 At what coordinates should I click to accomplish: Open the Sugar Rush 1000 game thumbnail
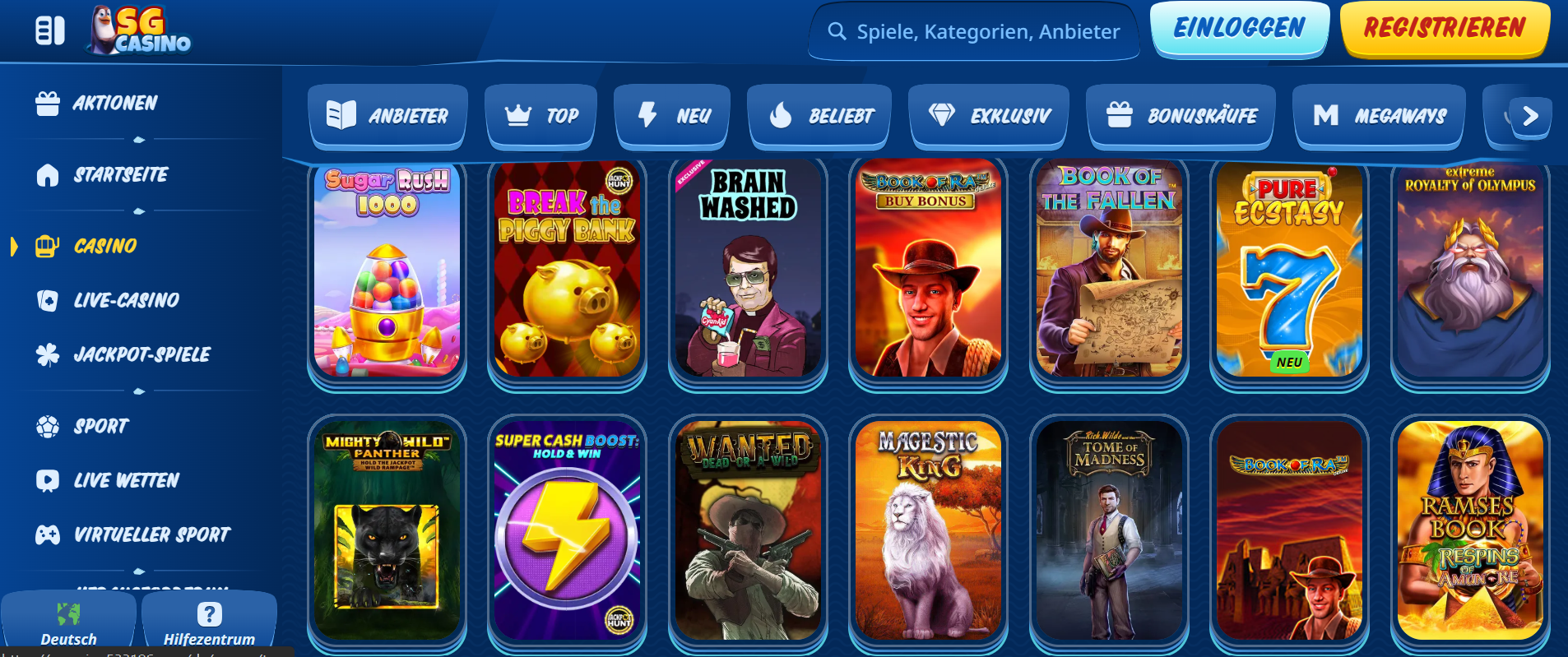pos(387,269)
